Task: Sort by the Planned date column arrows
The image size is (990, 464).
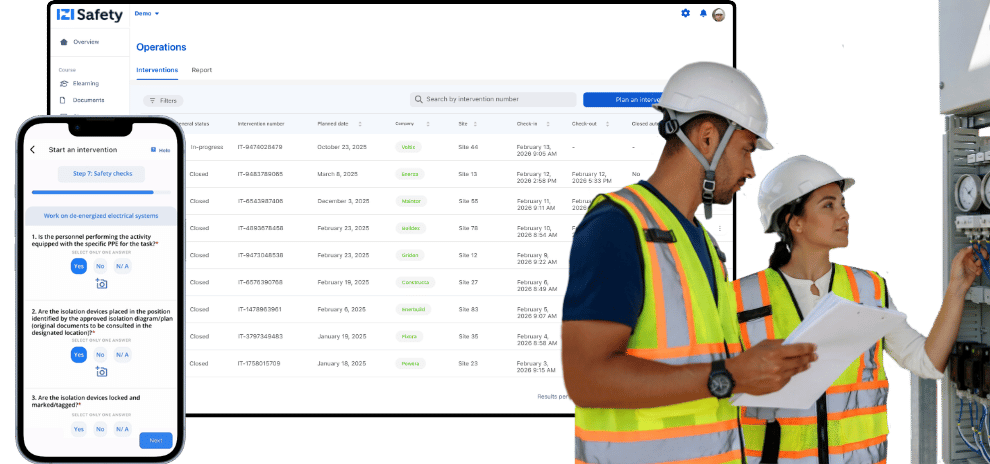Action: pyautogui.click(x=367, y=124)
